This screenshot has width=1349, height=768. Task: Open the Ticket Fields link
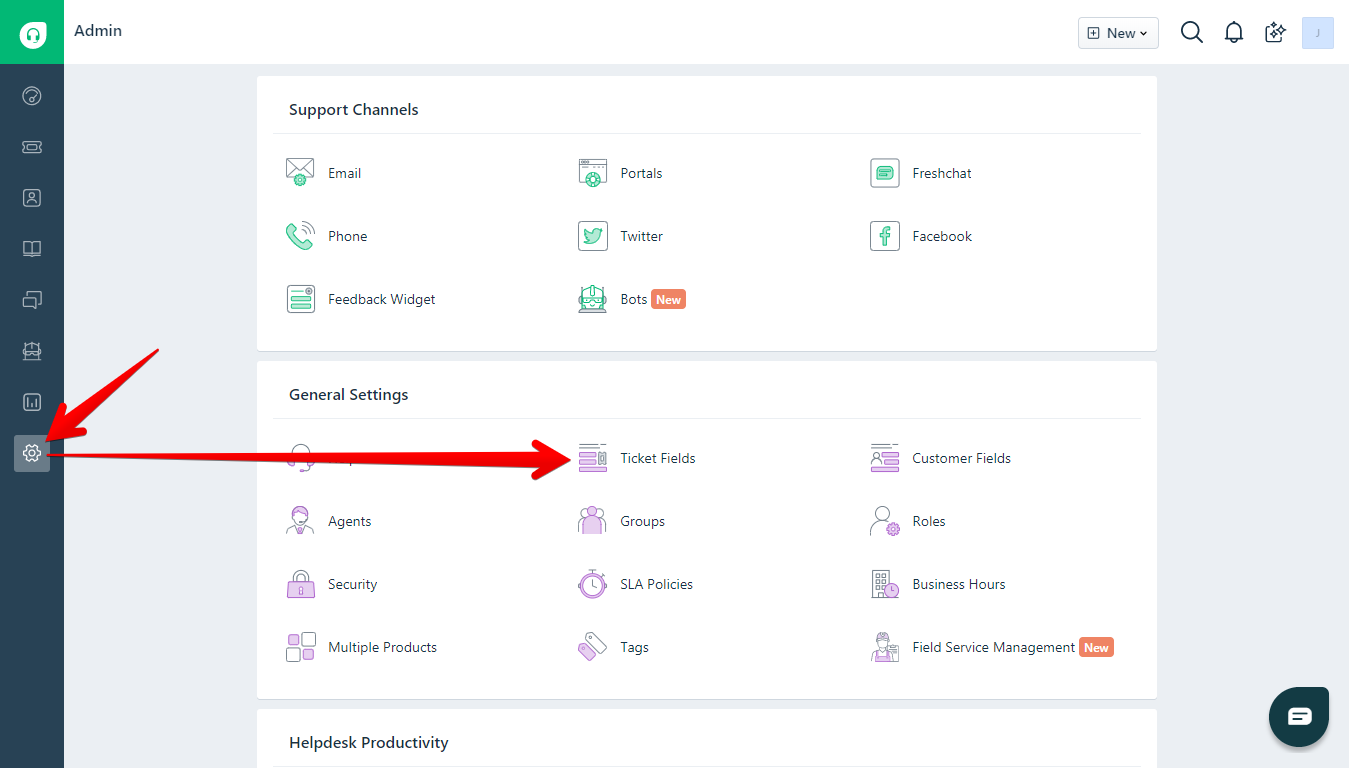click(657, 458)
